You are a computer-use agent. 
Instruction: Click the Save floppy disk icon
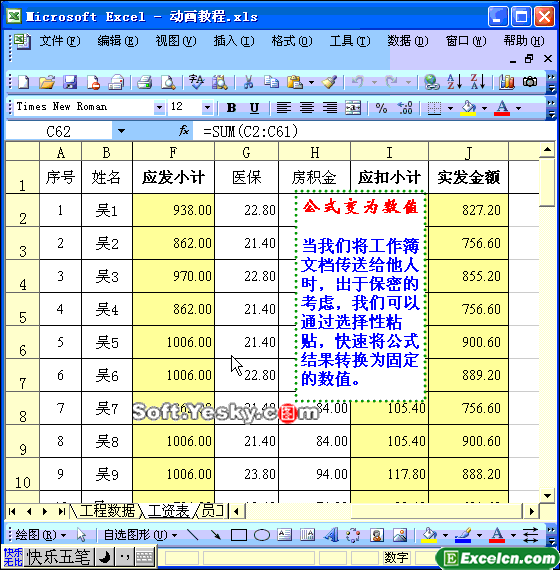coord(70,82)
